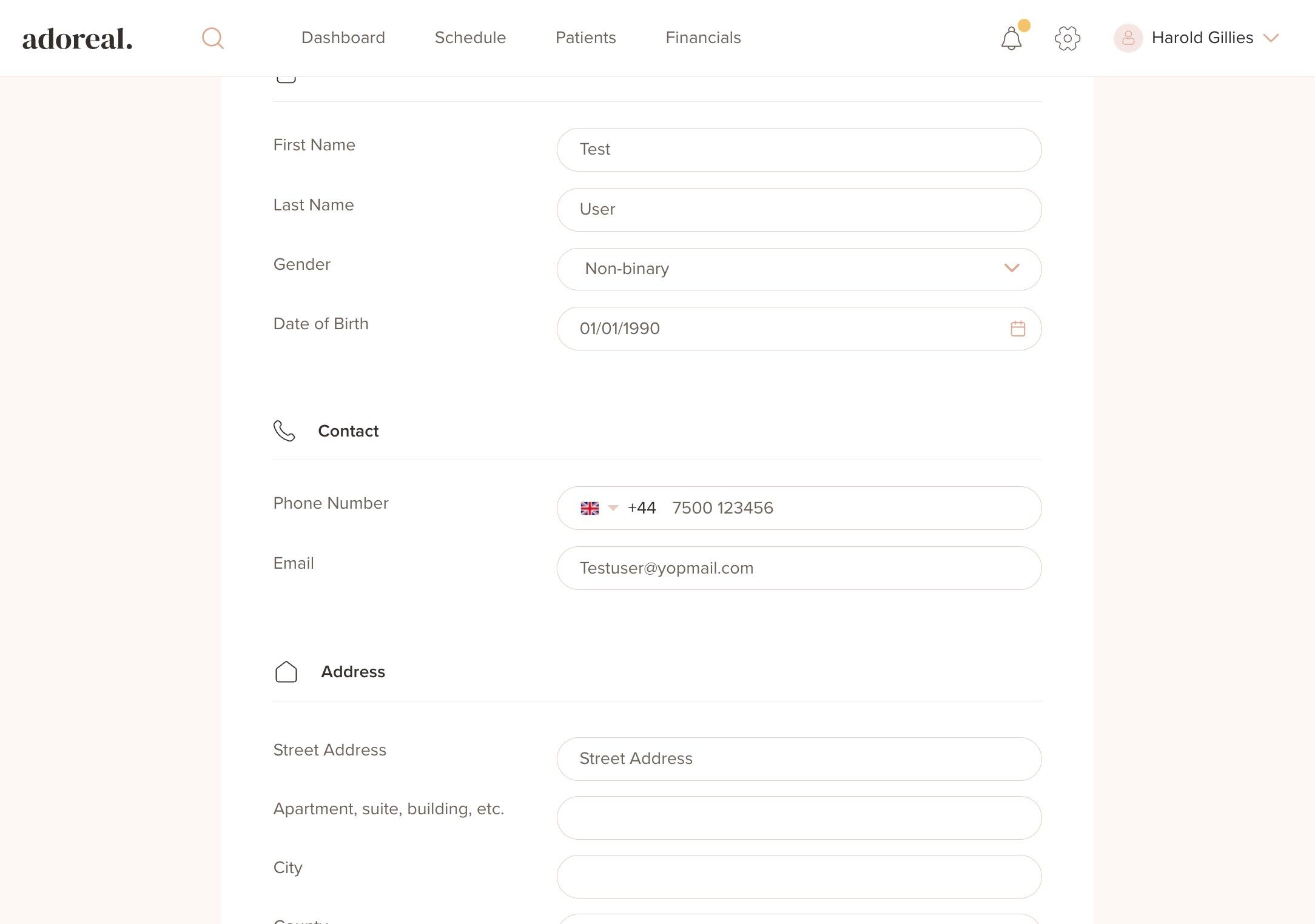Viewport: 1315px width, 924px height.
Task: Open the Date of Birth calendar picker
Action: click(x=1018, y=329)
